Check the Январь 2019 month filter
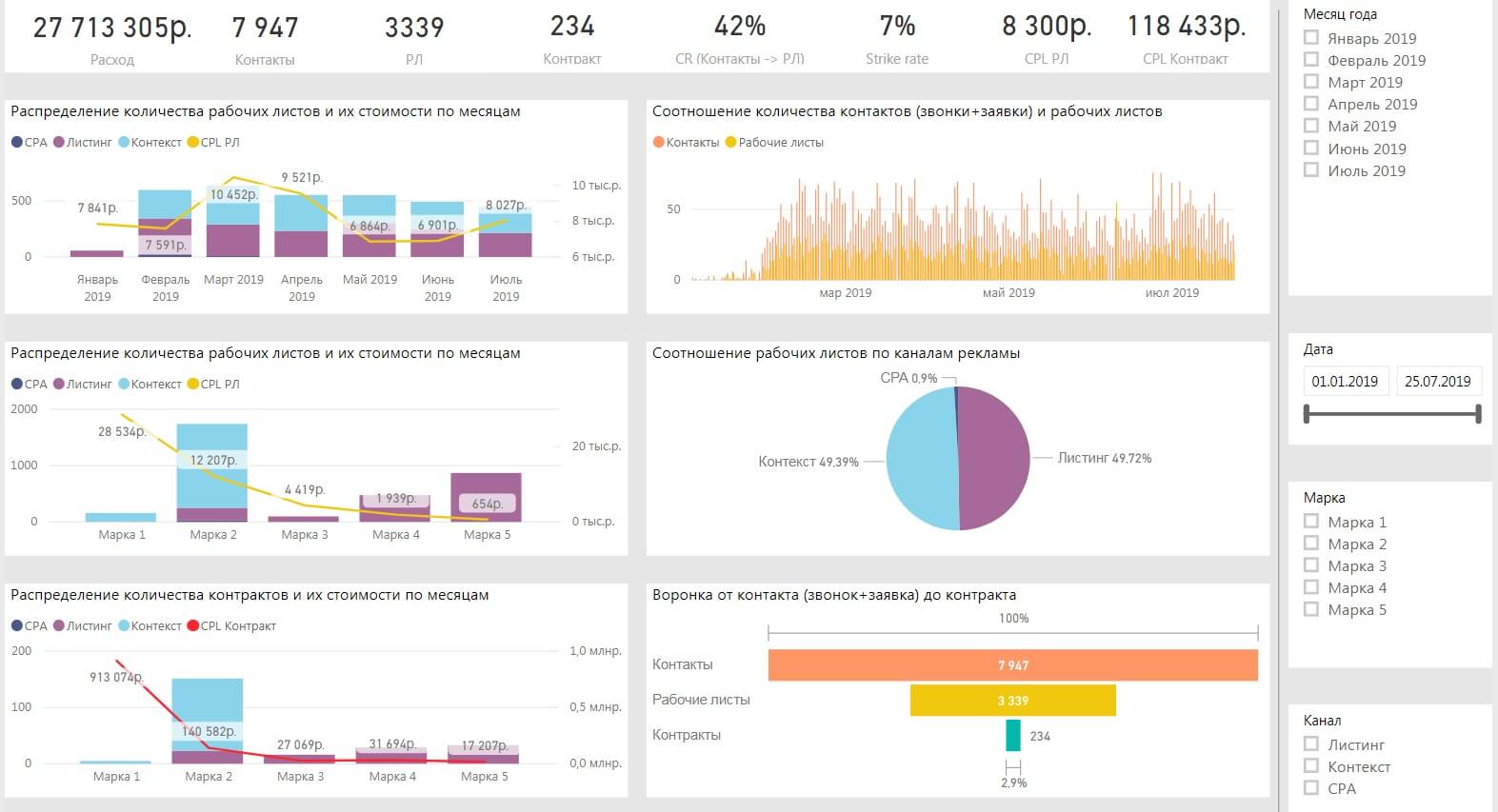This screenshot has width=1498, height=812. click(x=1311, y=38)
